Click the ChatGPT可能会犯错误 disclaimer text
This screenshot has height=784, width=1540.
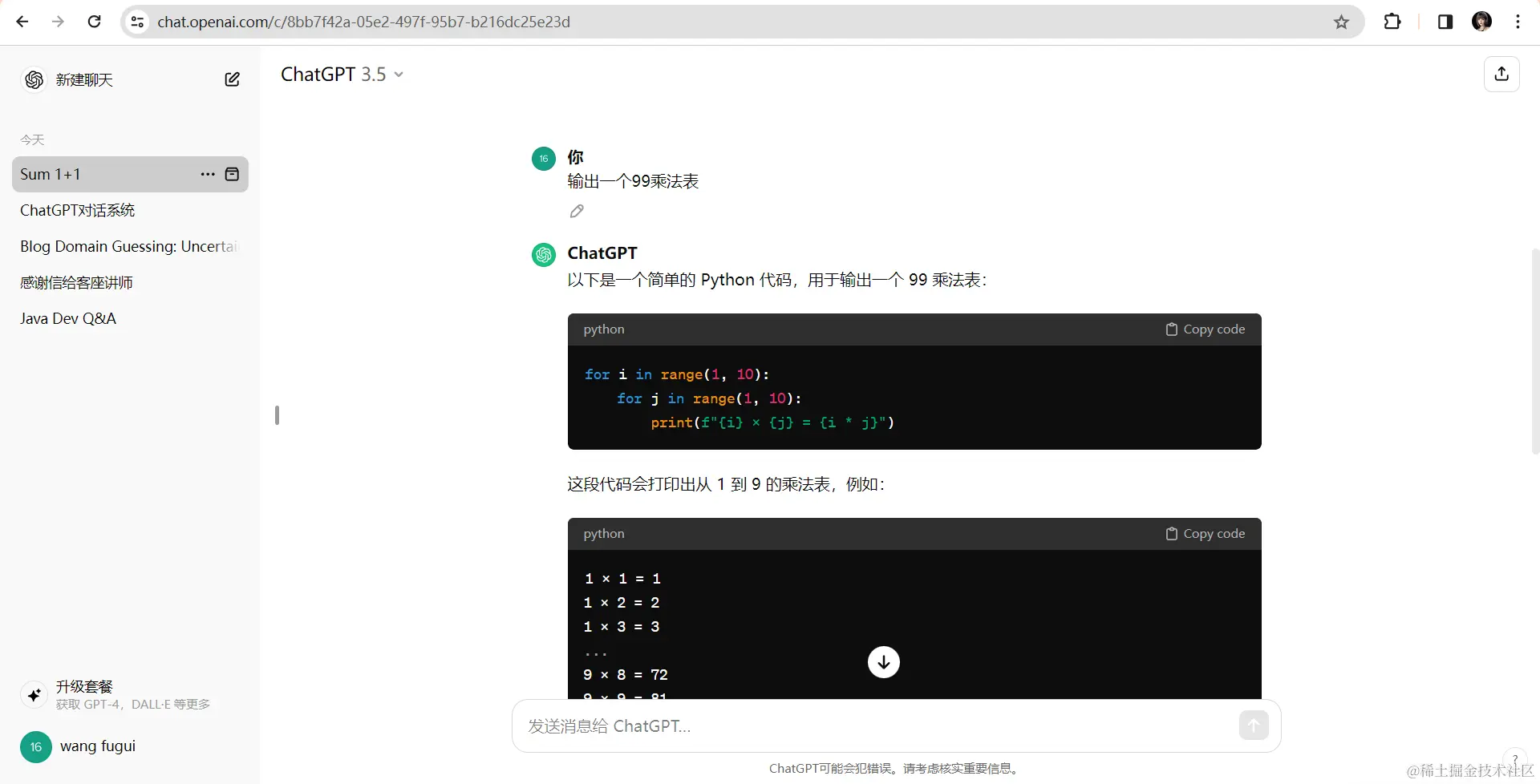point(896,768)
